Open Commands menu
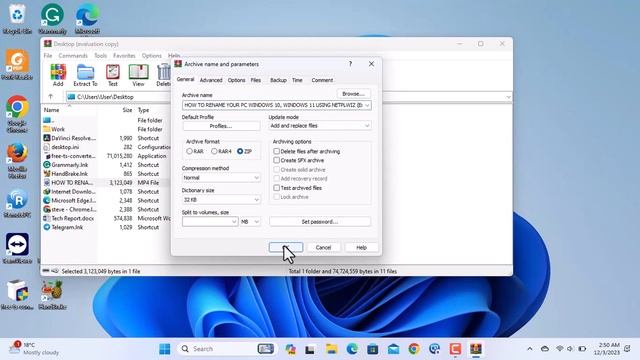Viewport: 640px width, 360px height. click(73, 56)
